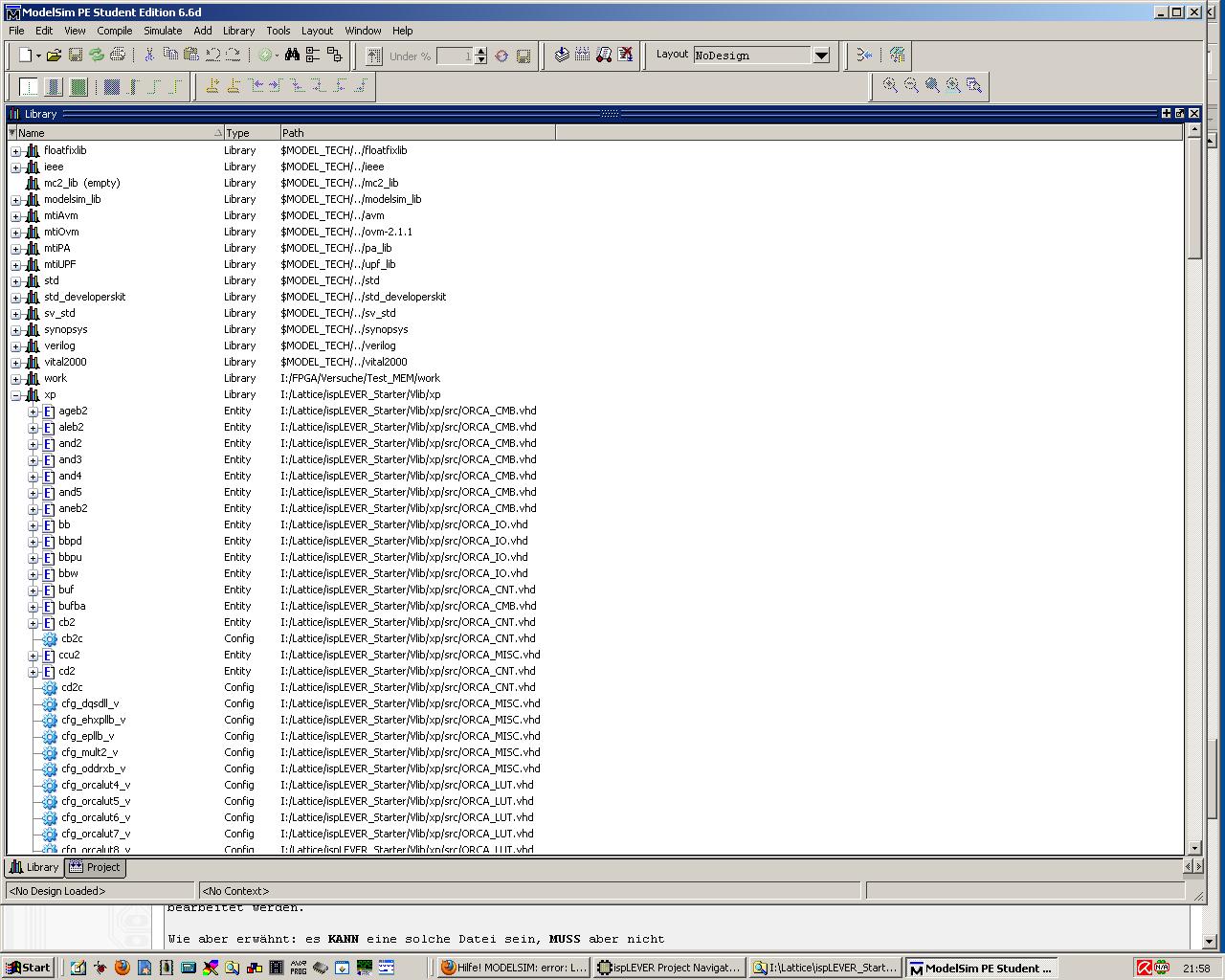
Task: Click the Print icon
Action: coord(117,56)
